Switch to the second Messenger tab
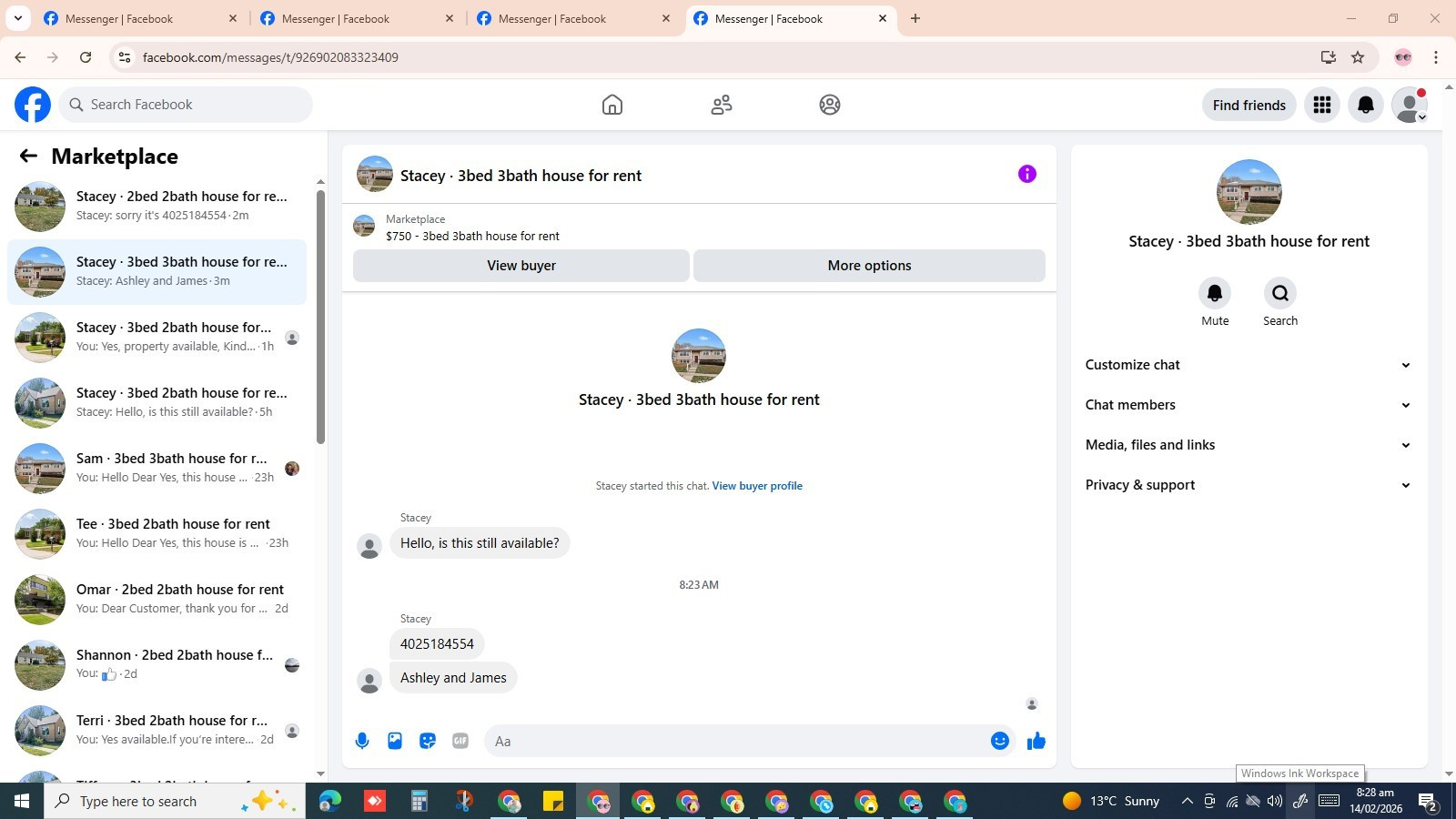 (358, 18)
